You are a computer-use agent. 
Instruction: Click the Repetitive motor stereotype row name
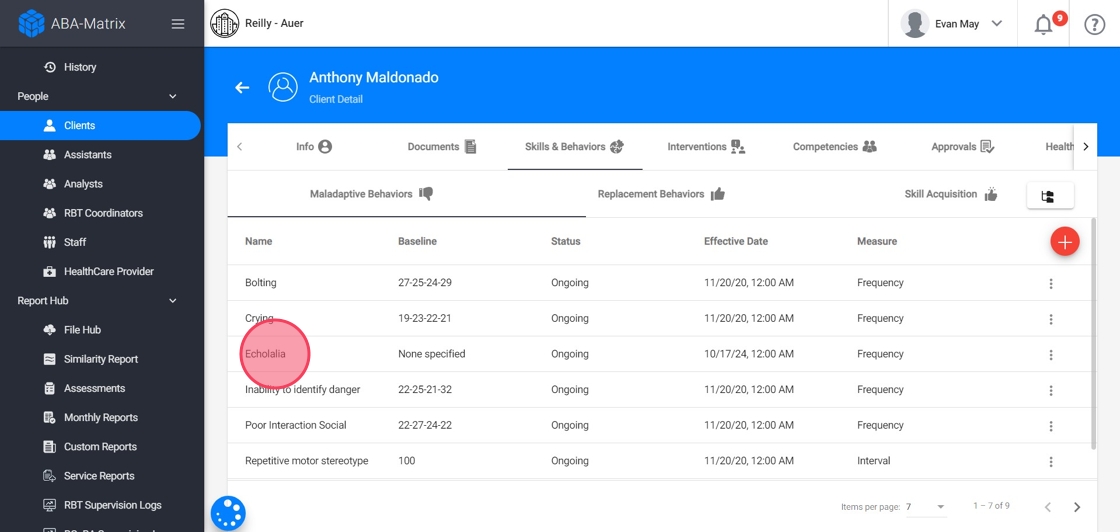click(306, 461)
